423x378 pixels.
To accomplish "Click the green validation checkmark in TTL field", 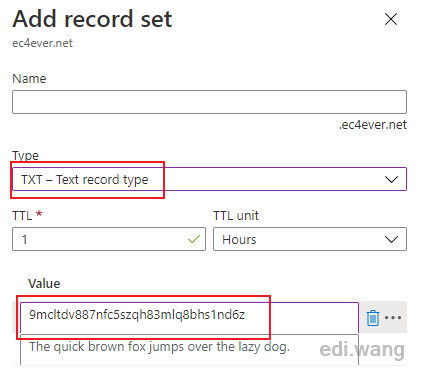I will click(x=194, y=239).
